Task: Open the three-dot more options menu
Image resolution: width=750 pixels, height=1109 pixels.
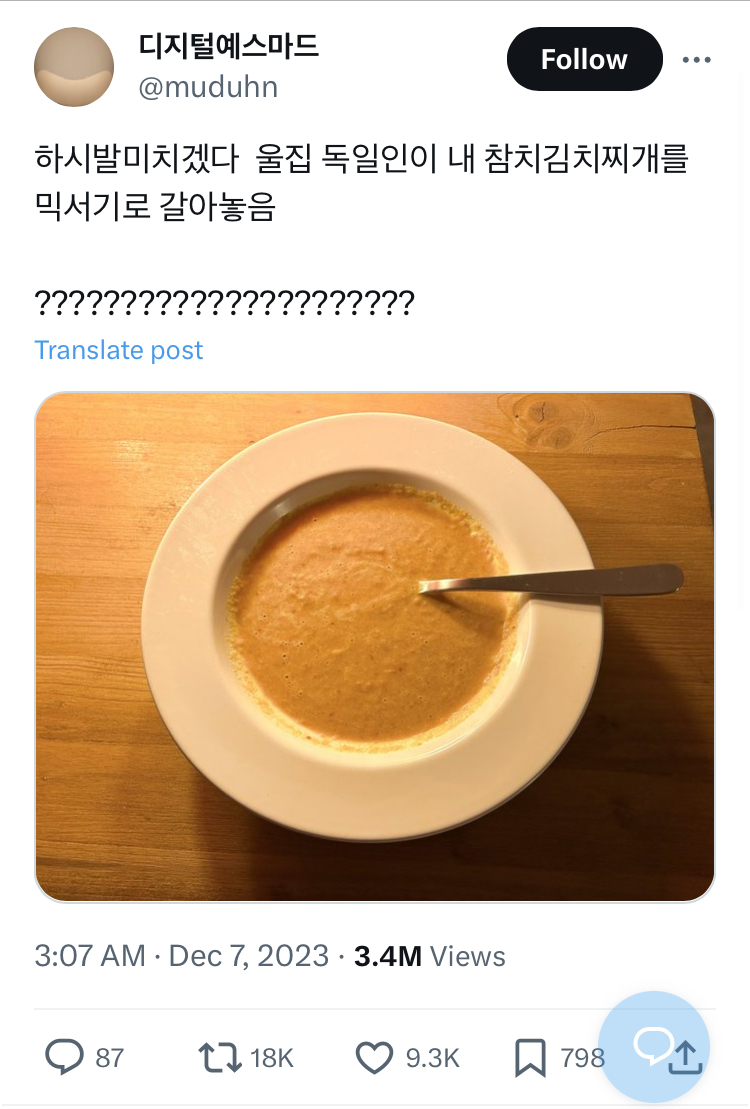Action: pos(696,60)
